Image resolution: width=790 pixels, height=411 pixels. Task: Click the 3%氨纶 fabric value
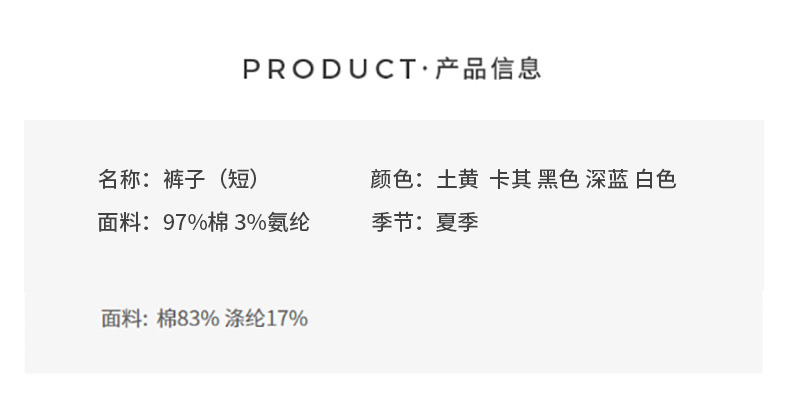pyautogui.click(x=272, y=222)
